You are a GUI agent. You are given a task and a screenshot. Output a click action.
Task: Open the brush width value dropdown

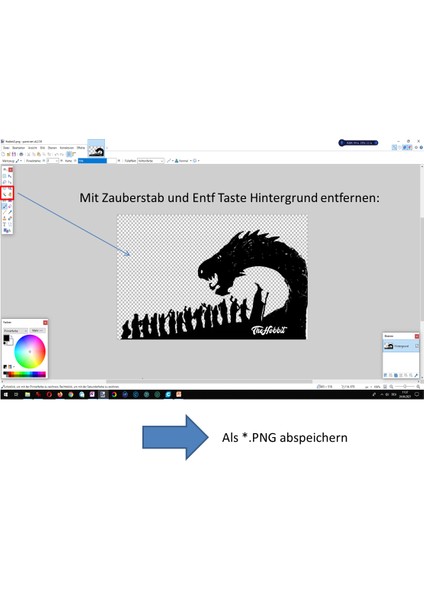pyautogui.click(x=53, y=161)
